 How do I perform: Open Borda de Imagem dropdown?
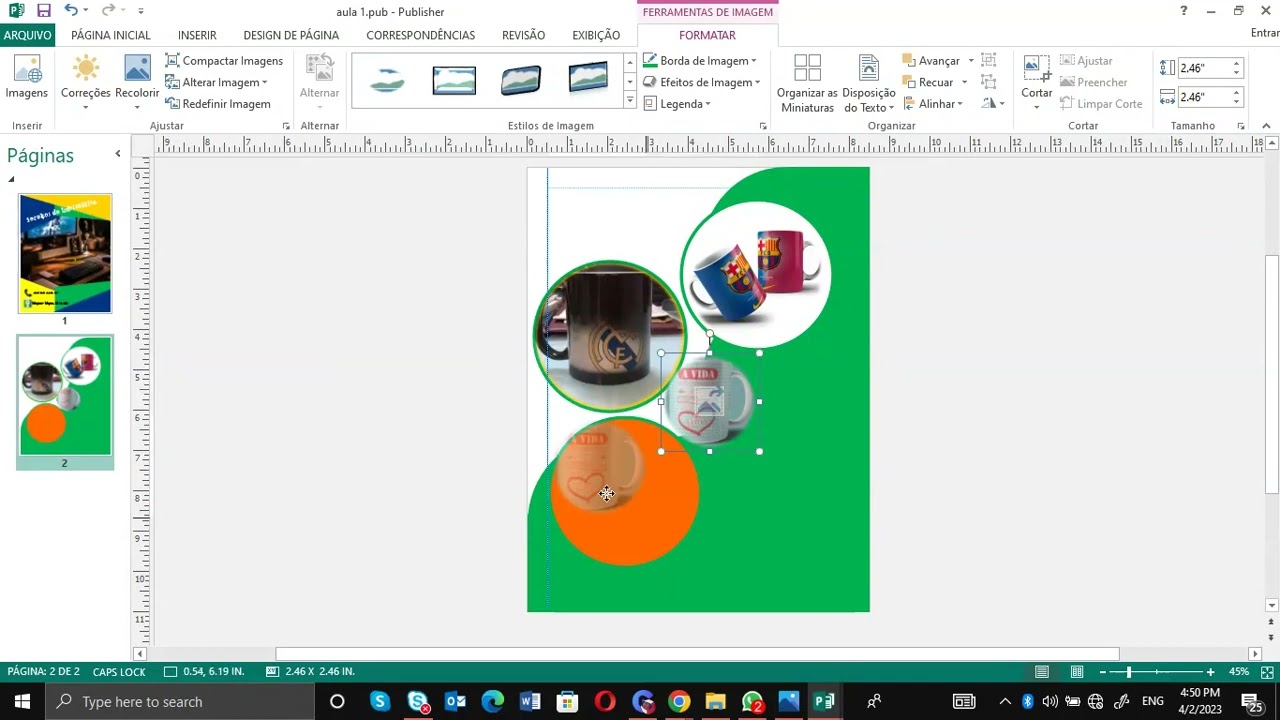click(x=699, y=61)
